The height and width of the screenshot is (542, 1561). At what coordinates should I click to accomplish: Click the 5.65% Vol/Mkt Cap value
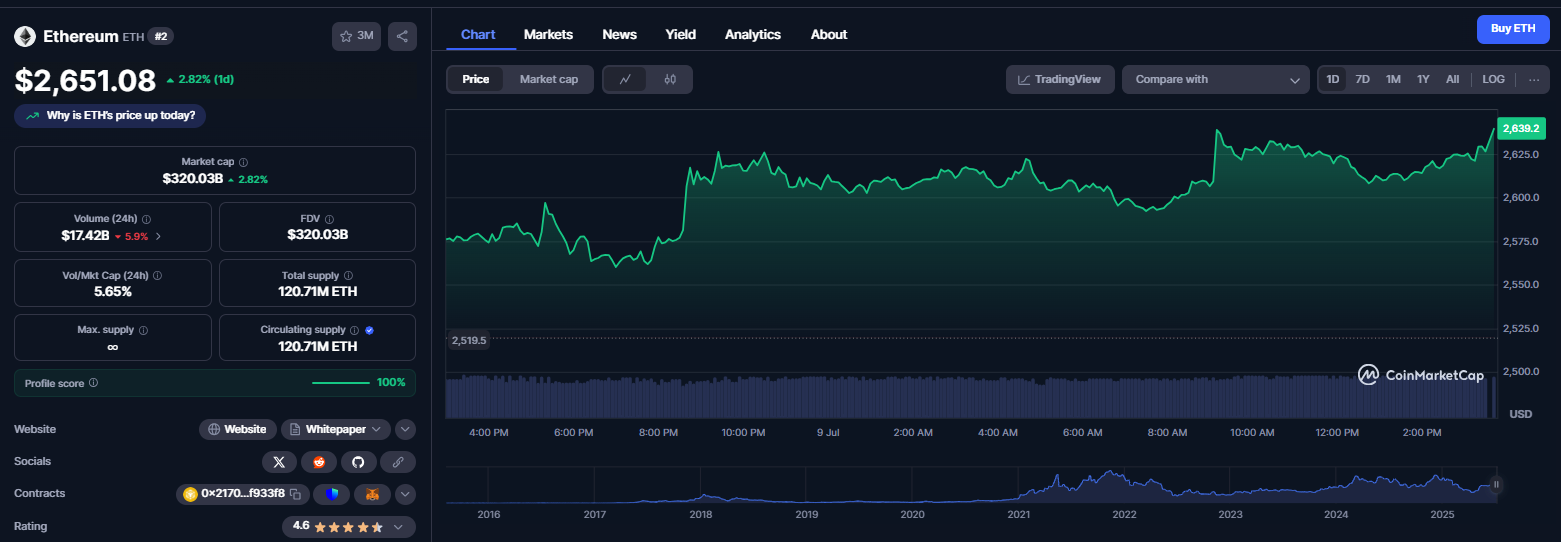point(113,291)
